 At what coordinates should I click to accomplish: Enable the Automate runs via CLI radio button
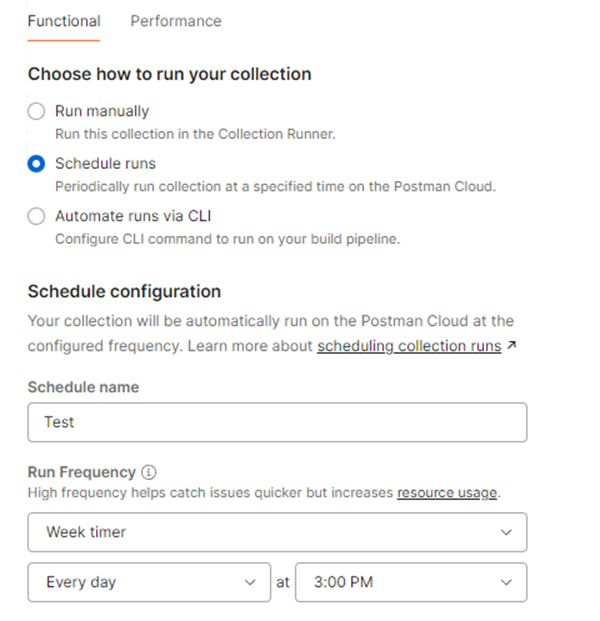click(36, 215)
